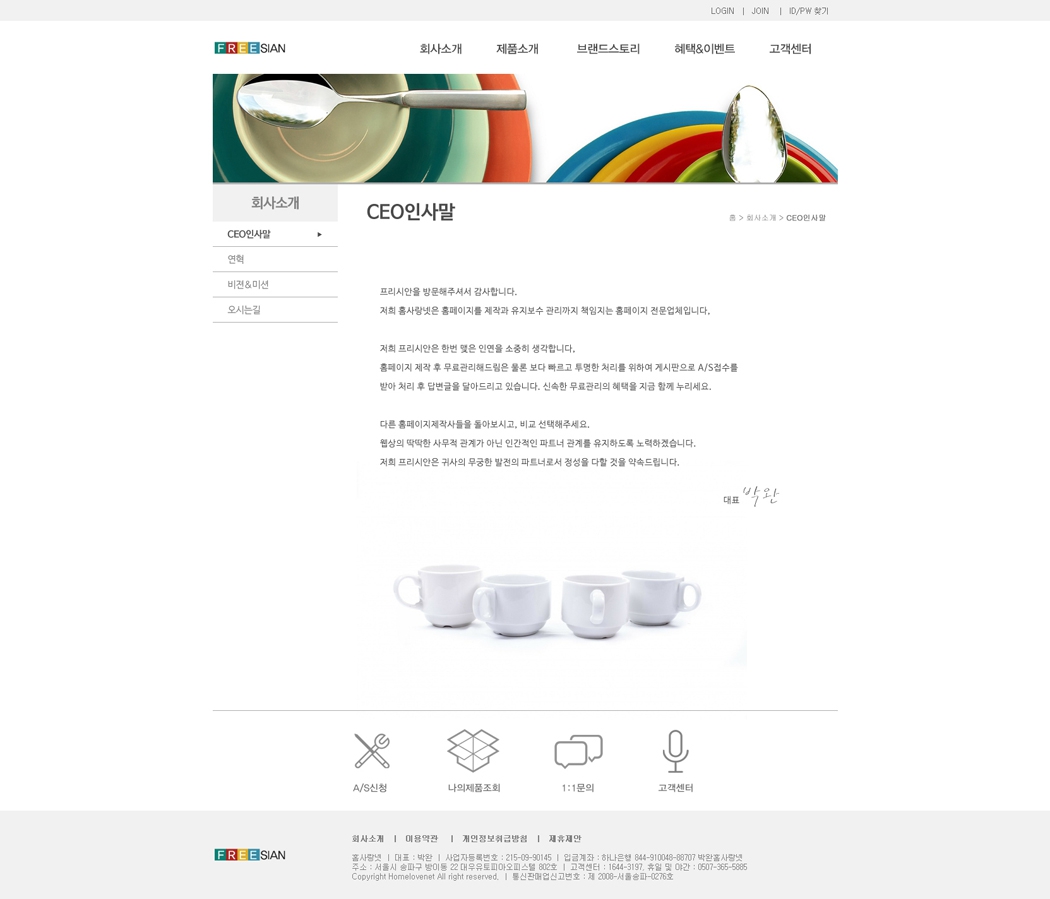Click the FREESIAN logo in the footer
Screen dimensions: 1050x899
coord(250,855)
